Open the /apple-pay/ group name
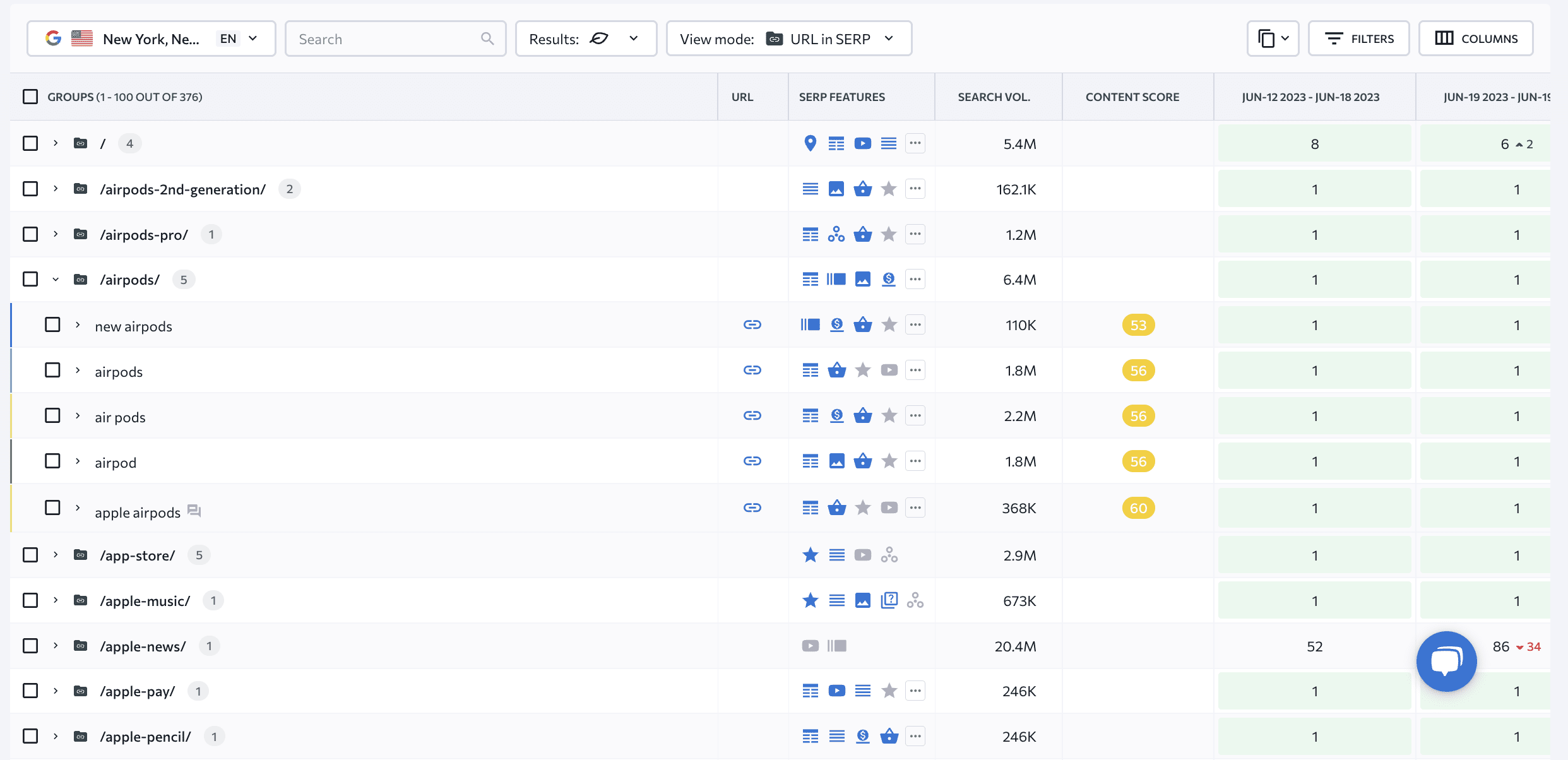The width and height of the screenshot is (1568, 760). (x=138, y=691)
